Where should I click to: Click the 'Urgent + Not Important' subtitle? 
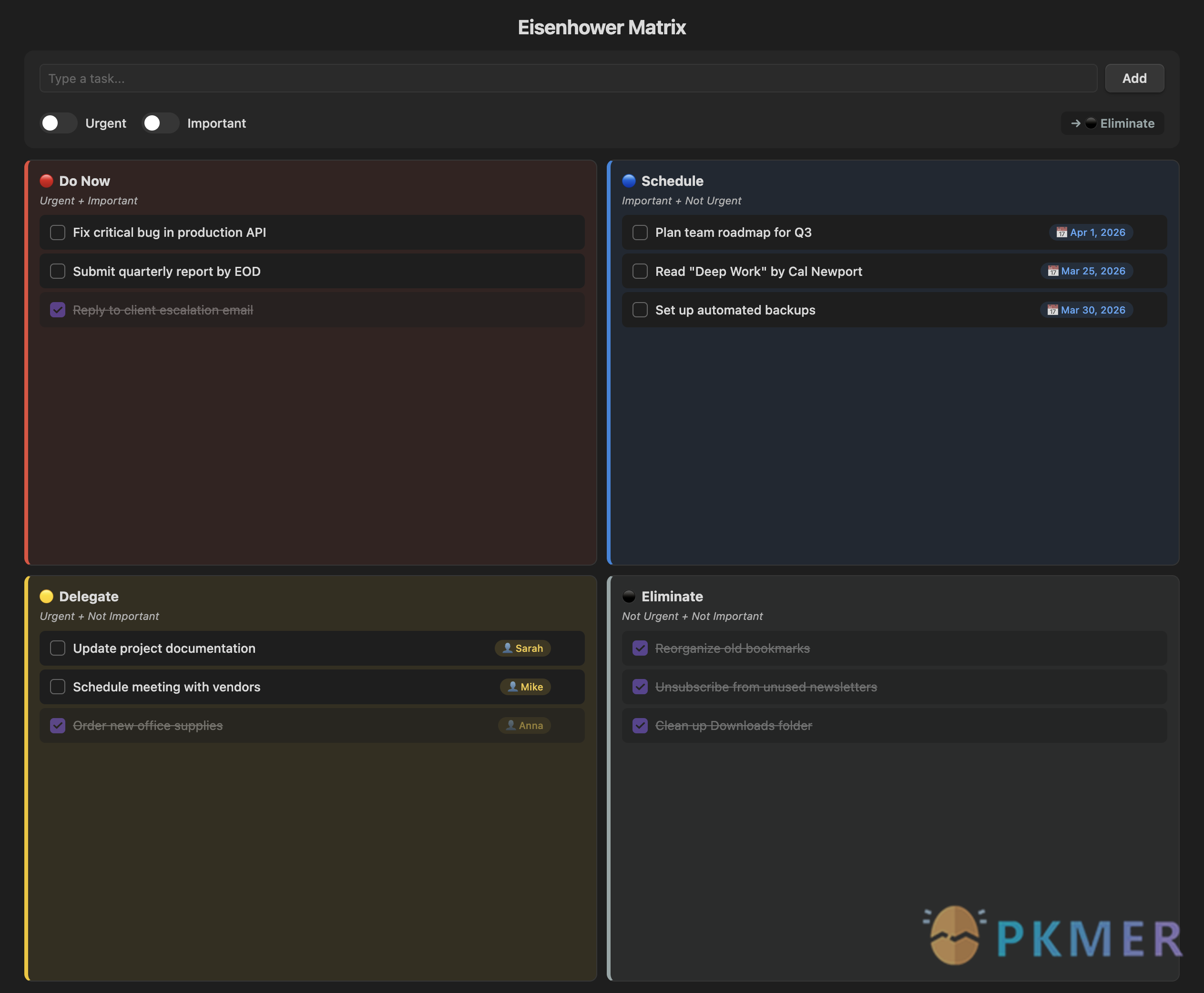[x=100, y=616]
